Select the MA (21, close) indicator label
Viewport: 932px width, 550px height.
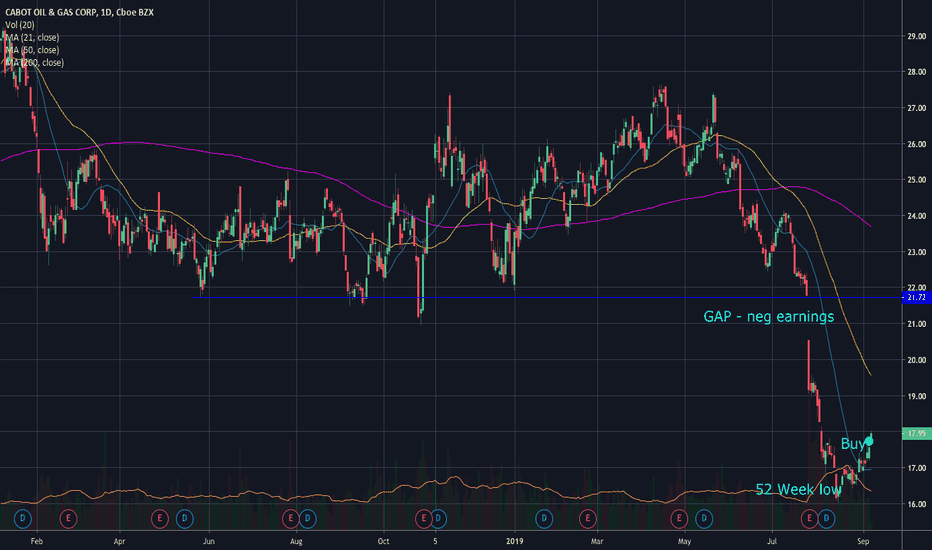pyautogui.click(x=32, y=37)
